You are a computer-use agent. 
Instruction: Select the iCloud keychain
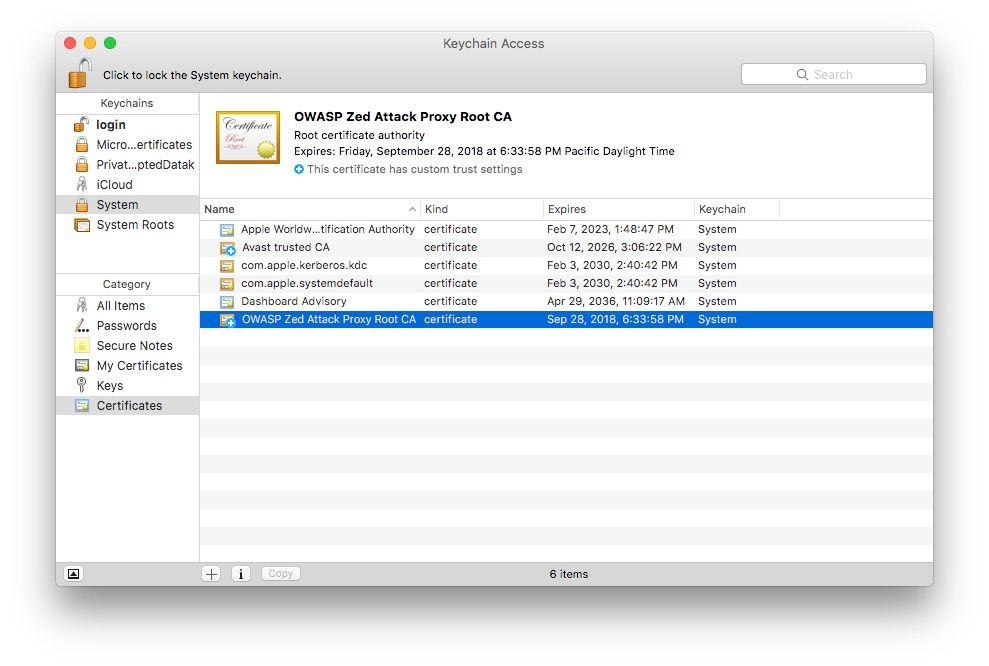tap(127, 185)
